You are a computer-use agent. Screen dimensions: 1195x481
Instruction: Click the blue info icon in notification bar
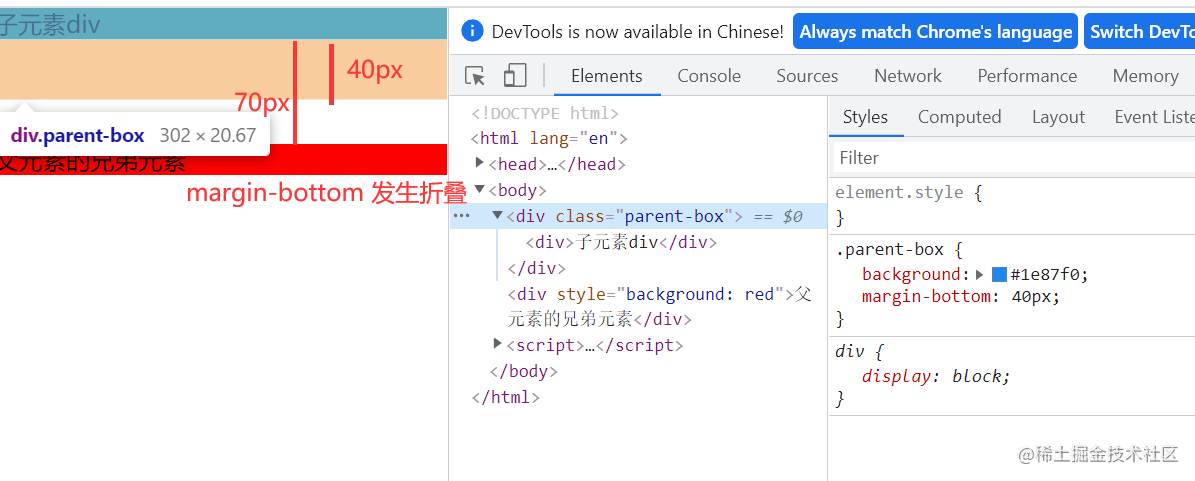[472, 31]
